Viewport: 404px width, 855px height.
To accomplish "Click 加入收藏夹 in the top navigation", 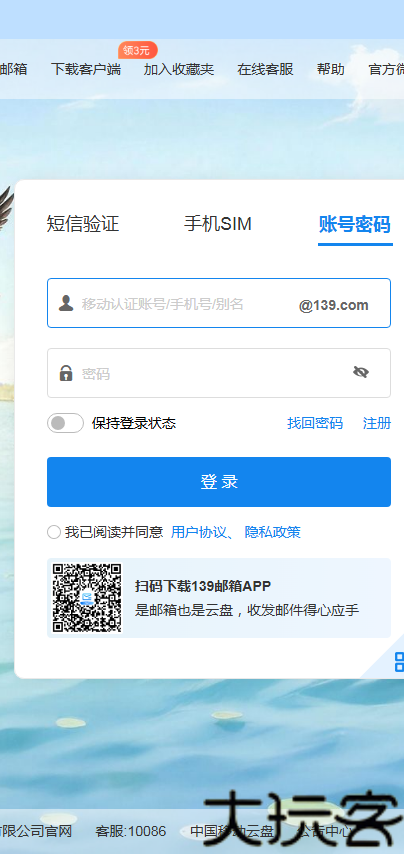I will click(x=179, y=69).
